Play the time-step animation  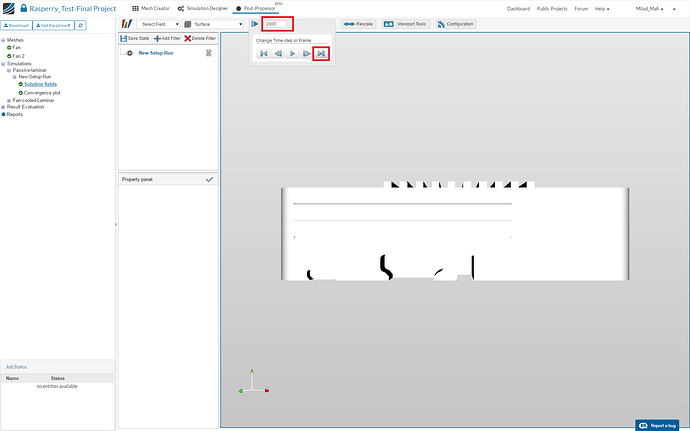click(292, 54)
